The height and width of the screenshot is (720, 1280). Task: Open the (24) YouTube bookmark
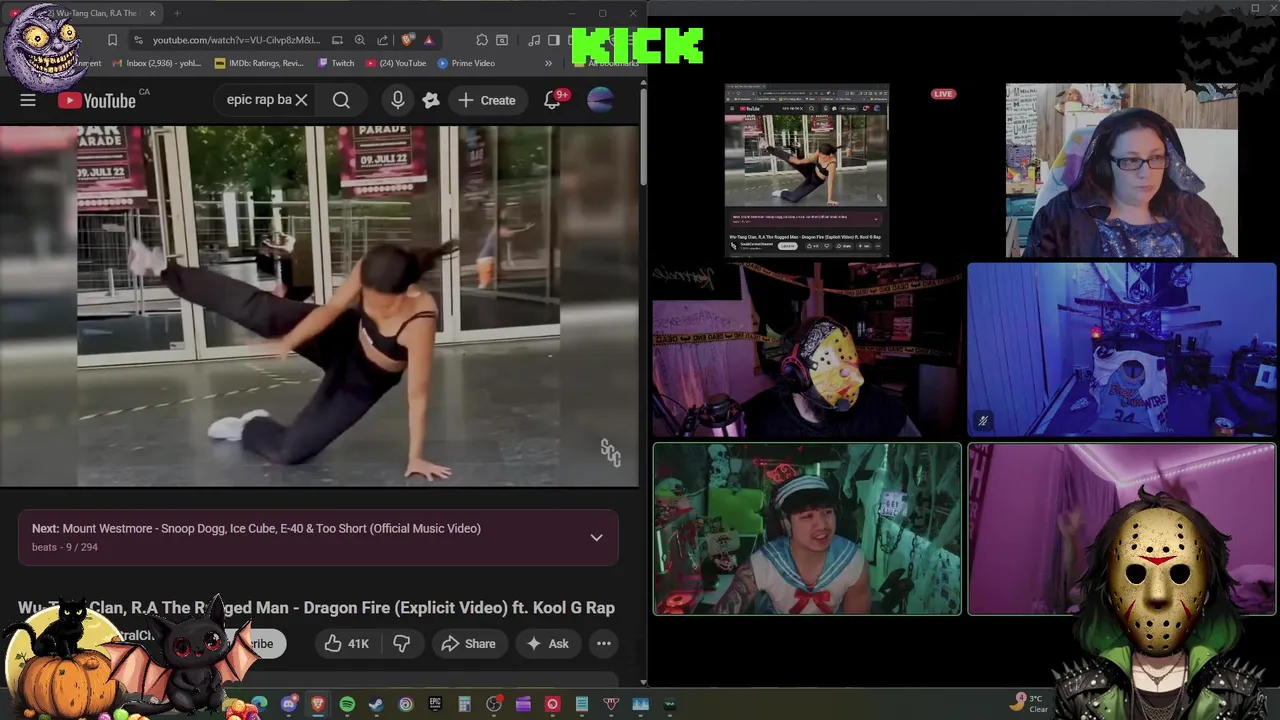tap(396, 63)
